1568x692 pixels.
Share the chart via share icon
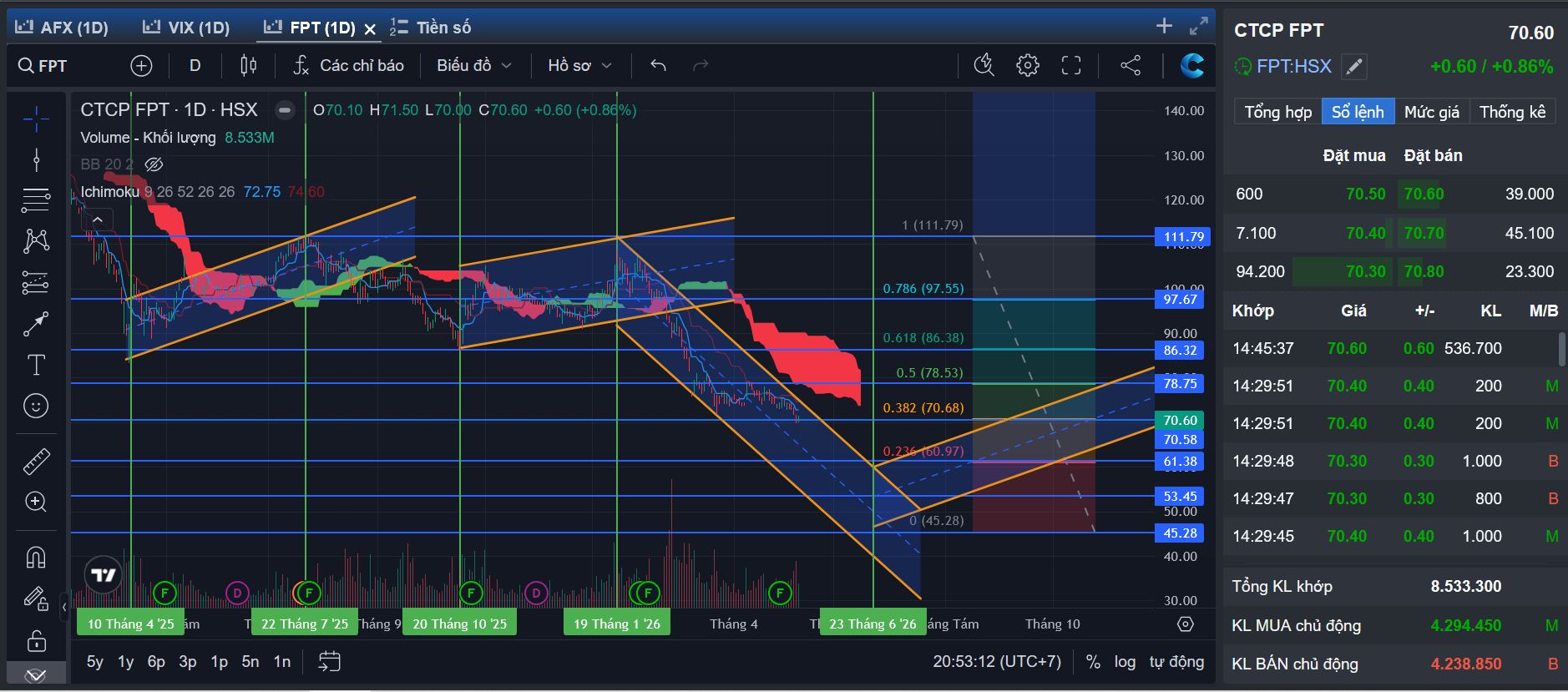click(x=1130, y=65)
